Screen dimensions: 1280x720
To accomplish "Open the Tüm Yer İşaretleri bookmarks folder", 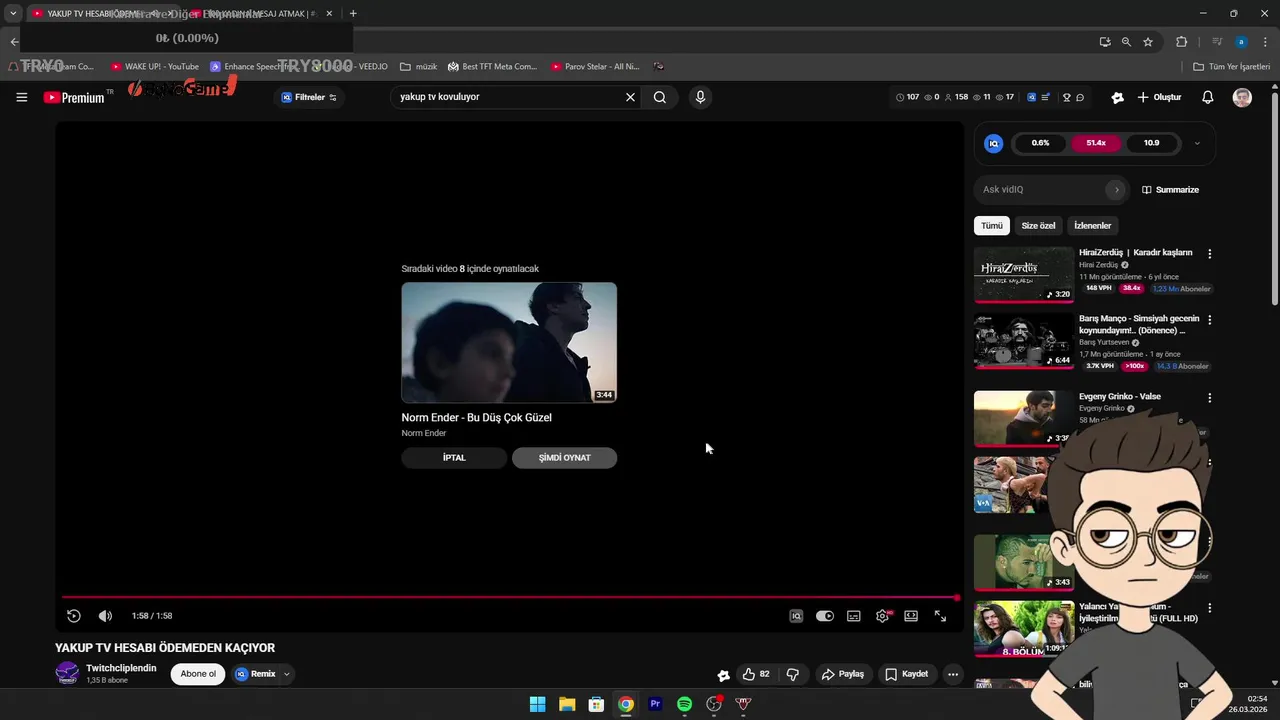I will pyautogui.click(x=1231, y=66).
